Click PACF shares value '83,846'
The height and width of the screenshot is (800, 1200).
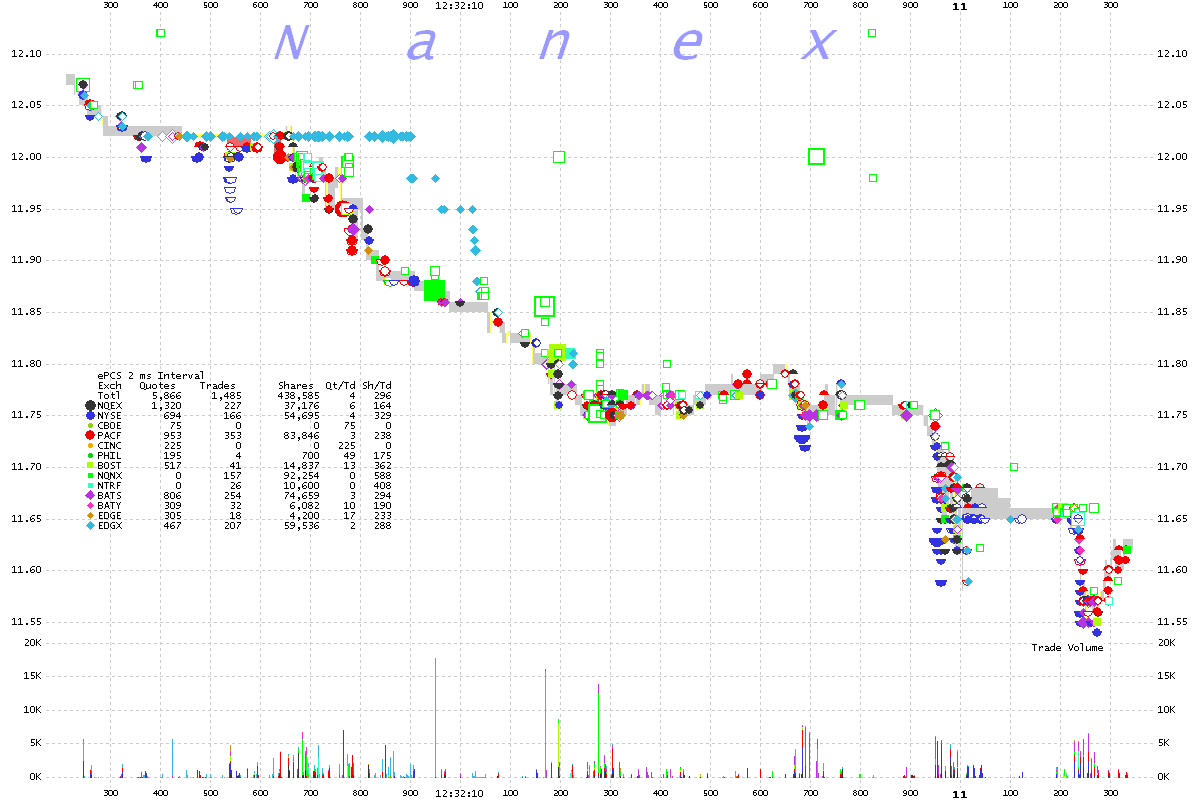(x=301, y=435)
